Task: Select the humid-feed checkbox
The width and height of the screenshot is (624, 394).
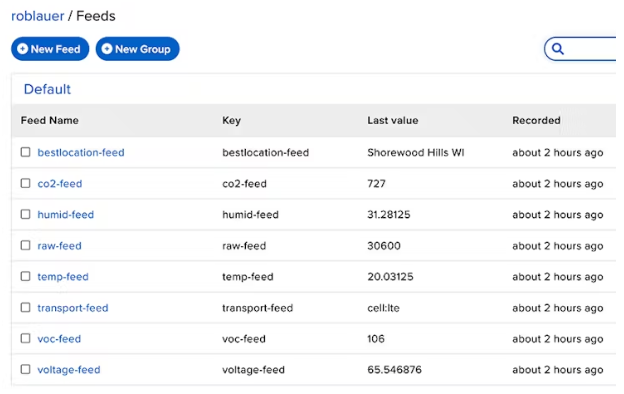Action: (x=25, y=214)
